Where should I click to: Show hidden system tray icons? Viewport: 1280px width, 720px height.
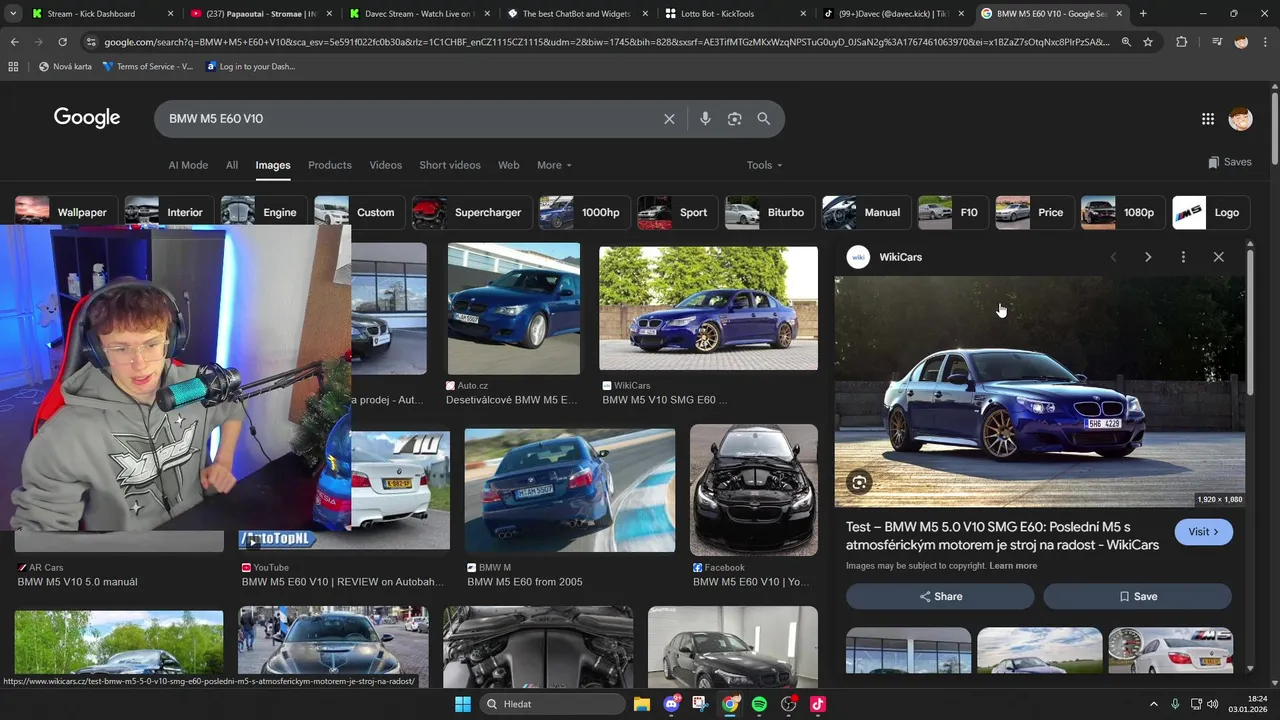point(1153,704)
